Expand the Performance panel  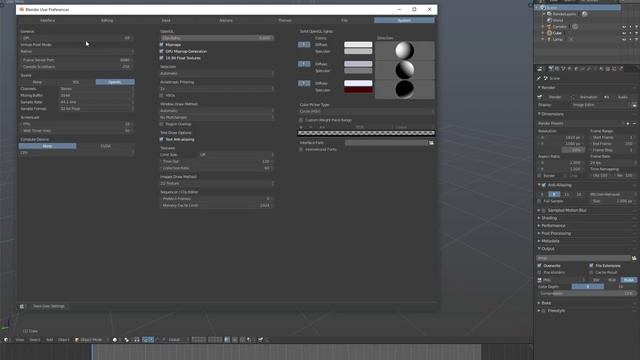click(x=553, y=226)
